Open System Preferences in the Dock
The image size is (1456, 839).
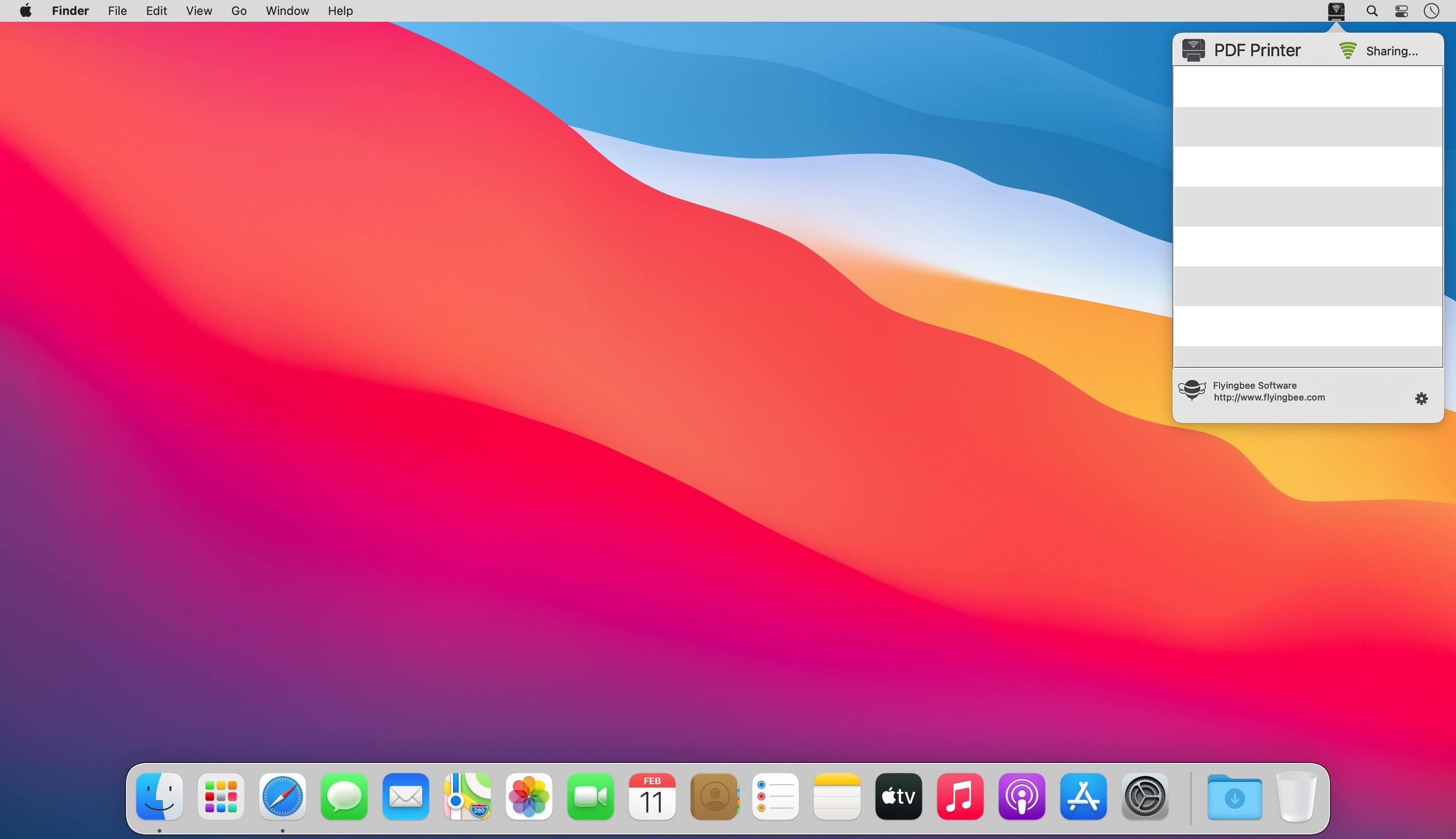[1145, 796]
